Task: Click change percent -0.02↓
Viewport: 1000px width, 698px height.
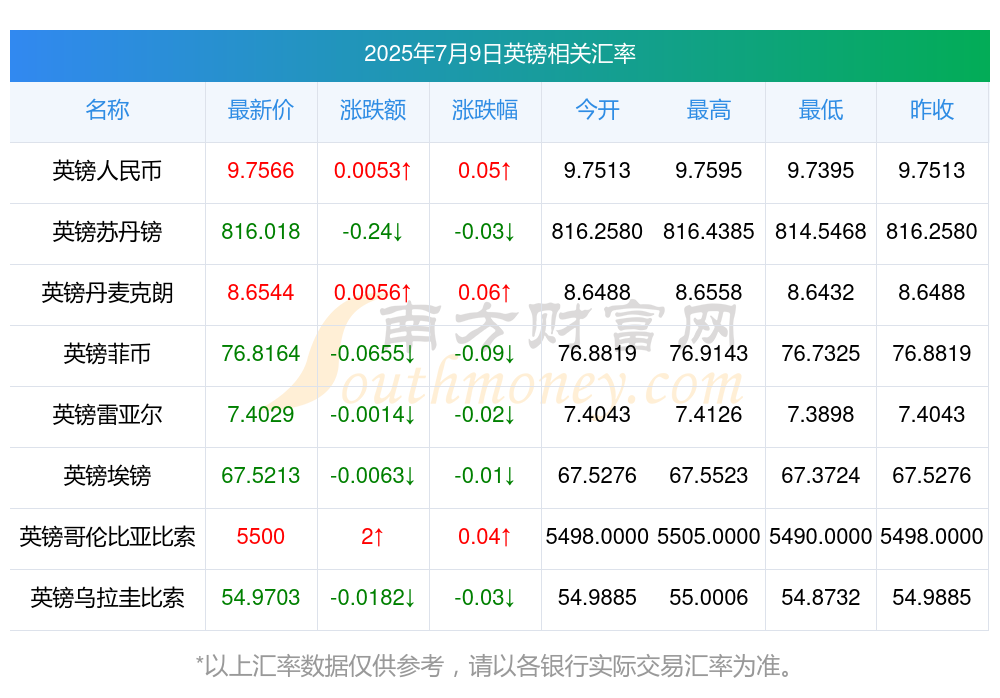Action: click(485, 415)
